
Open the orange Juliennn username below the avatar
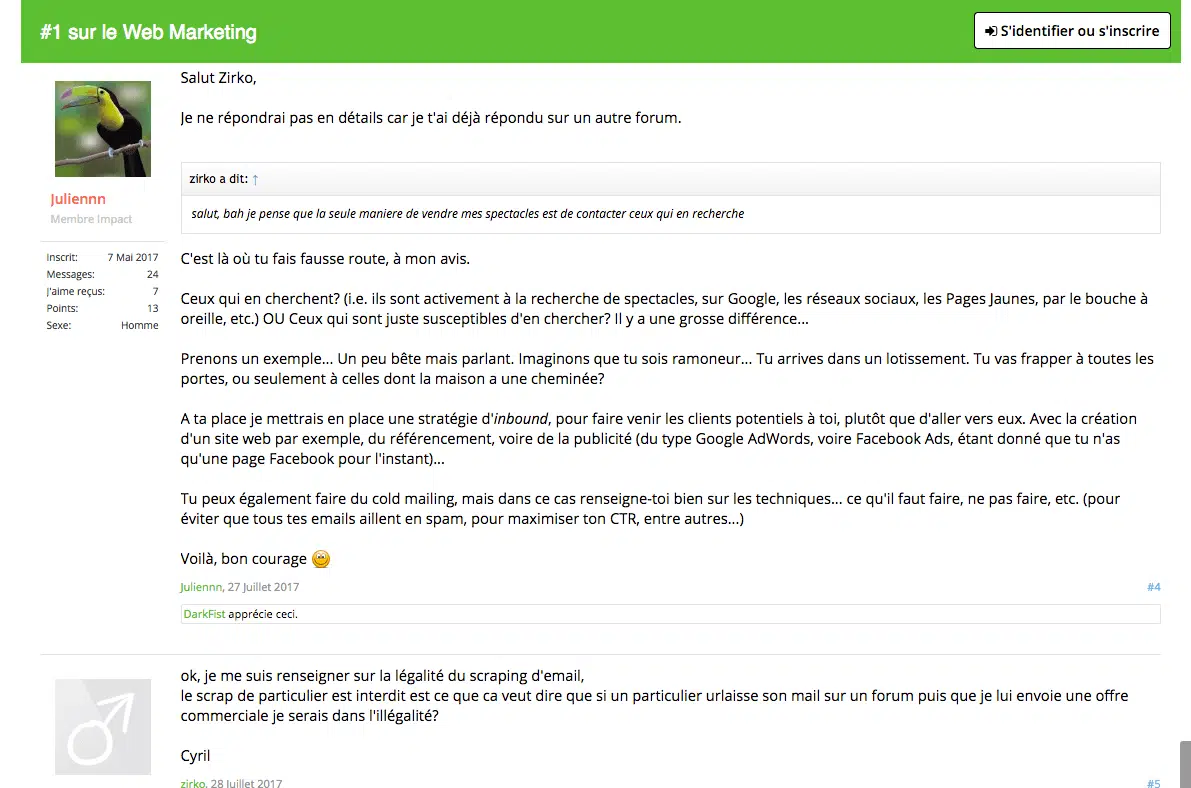pos(78,199)
